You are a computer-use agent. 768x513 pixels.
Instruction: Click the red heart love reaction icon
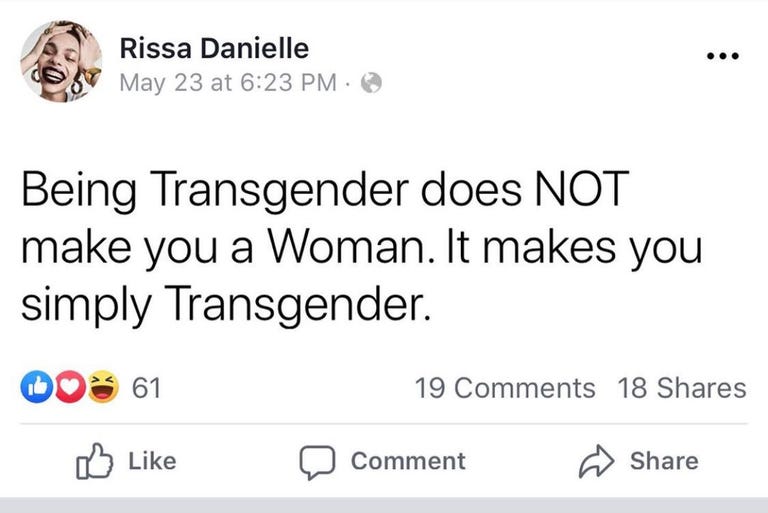click(x=70, y=387)
